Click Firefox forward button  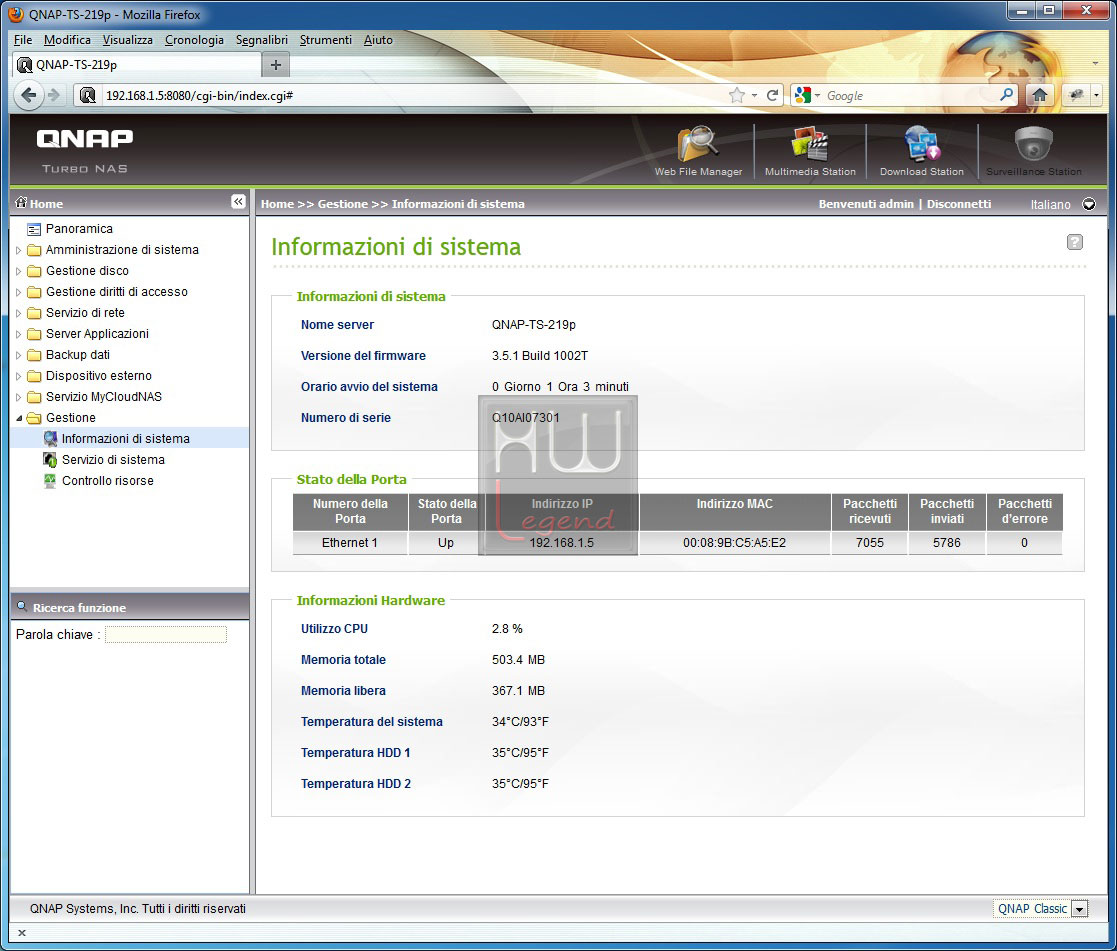pyautogui.click(x=54, y=95)
